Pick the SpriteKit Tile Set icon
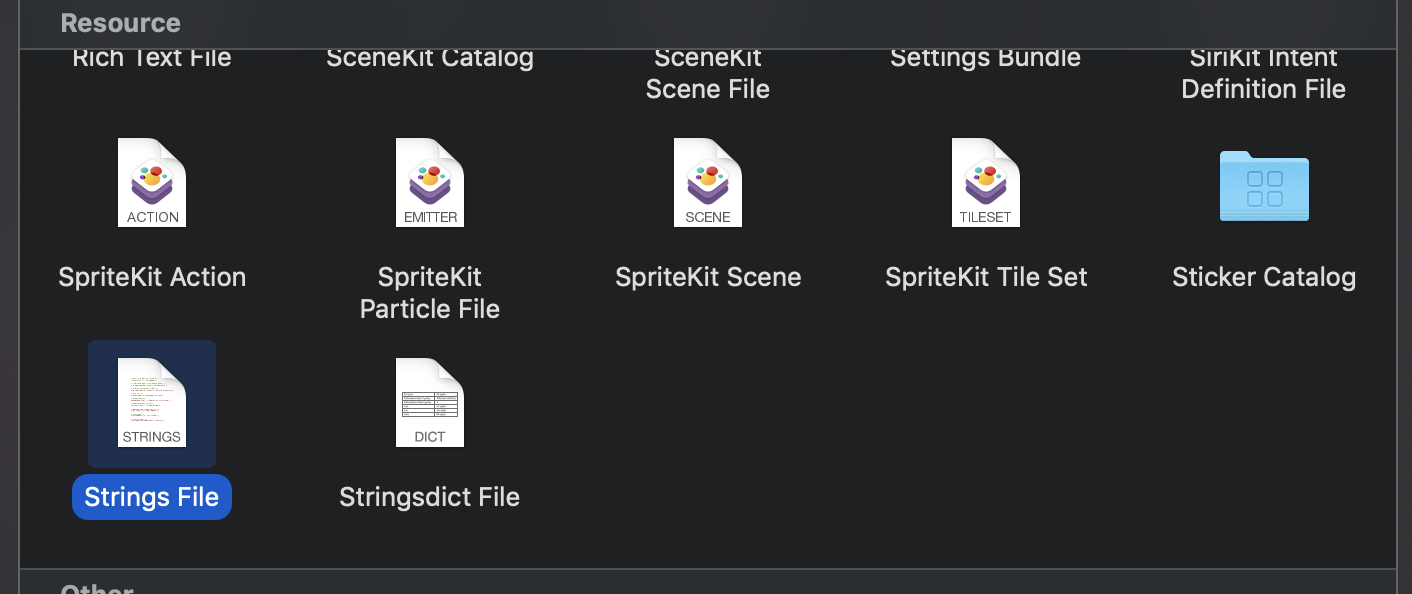The width and height of the screenshot is (1412, 594). pos(986,183)
